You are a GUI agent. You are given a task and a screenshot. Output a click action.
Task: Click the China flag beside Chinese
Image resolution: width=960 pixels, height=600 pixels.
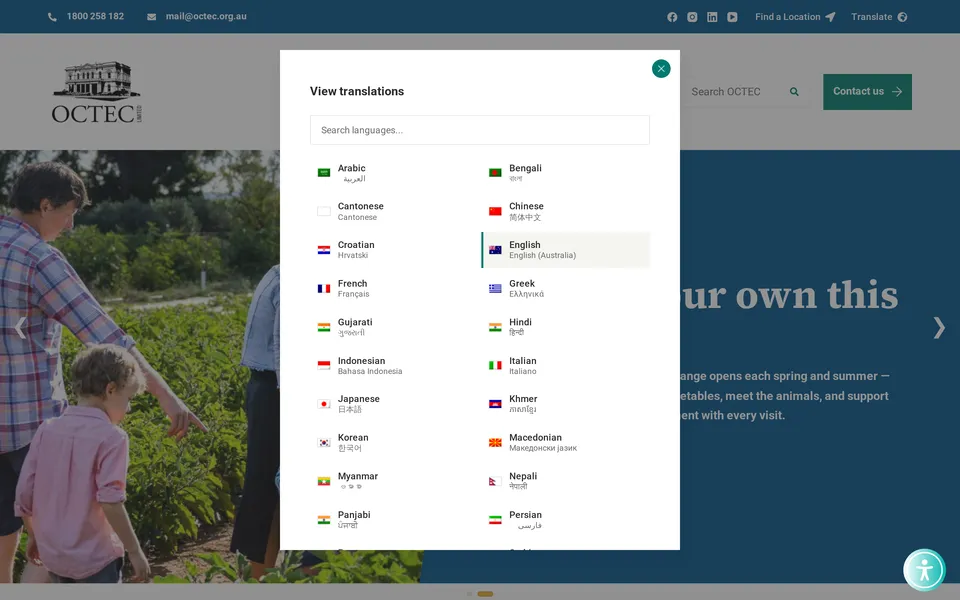495,211
